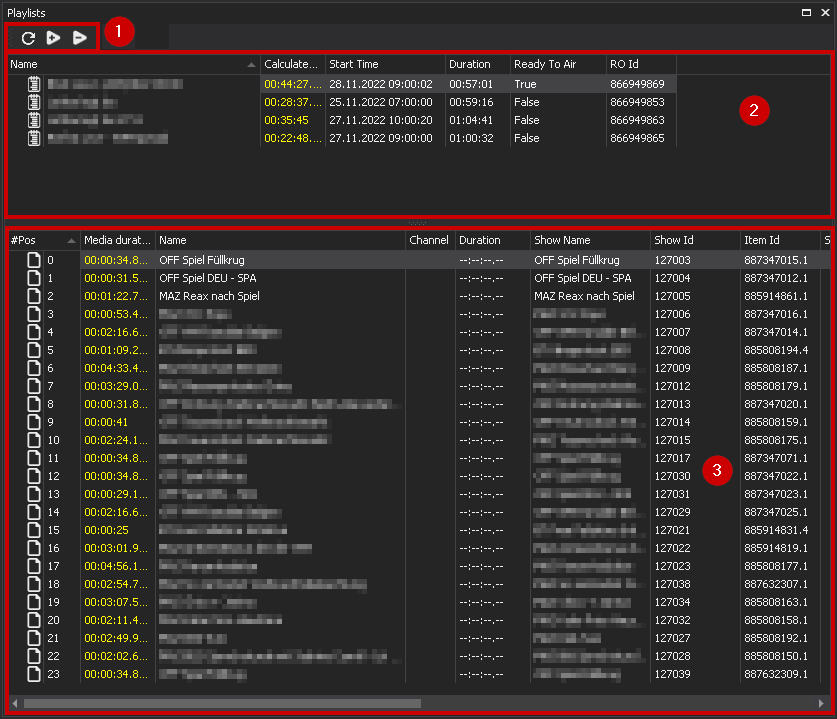This screenshot has width=837, height=719.
Task: Open the Playlists panel dropdown arrow
Action: click(x=806, y=11)
